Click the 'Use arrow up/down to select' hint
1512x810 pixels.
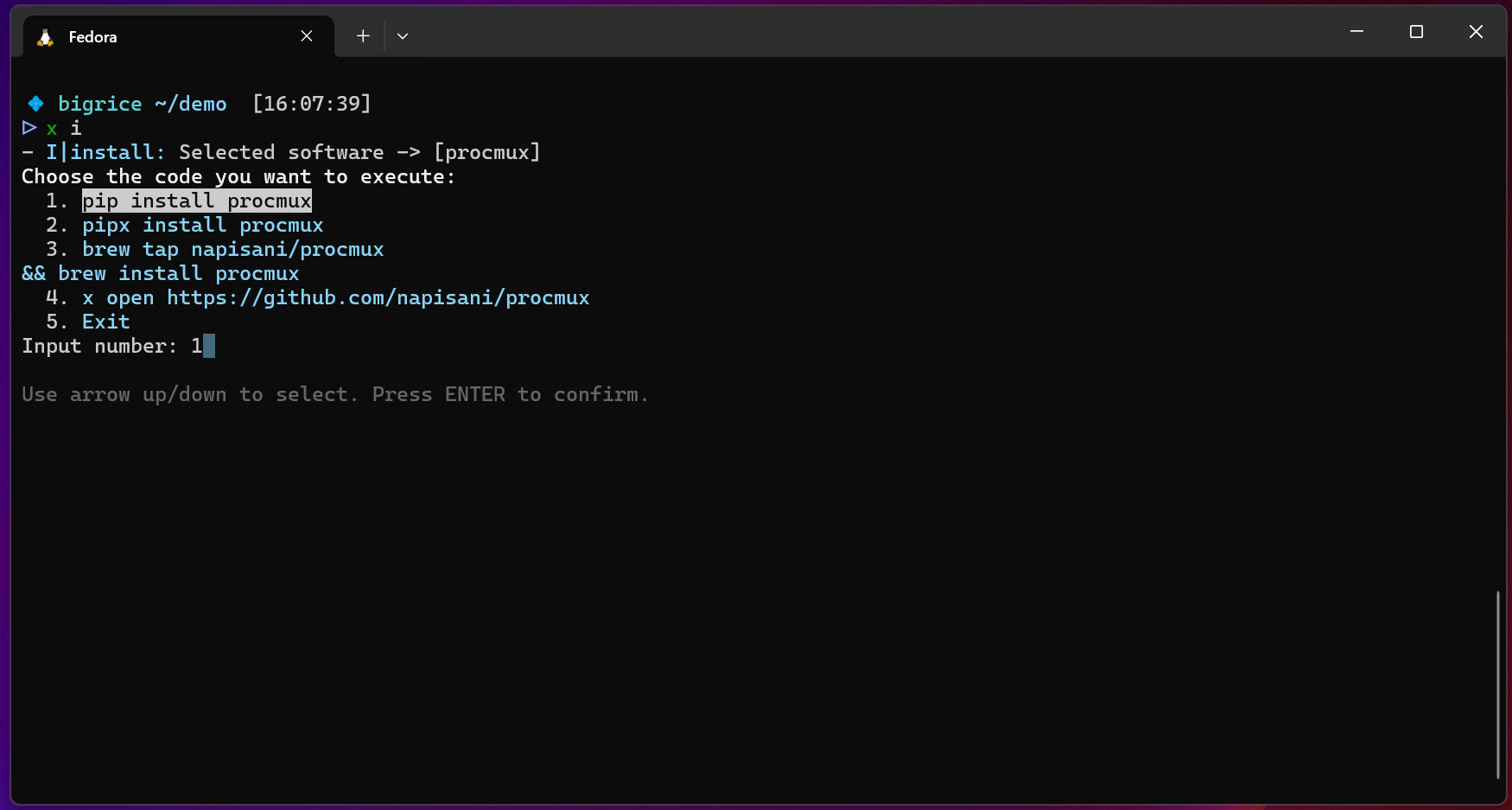[x=190, y=394]
